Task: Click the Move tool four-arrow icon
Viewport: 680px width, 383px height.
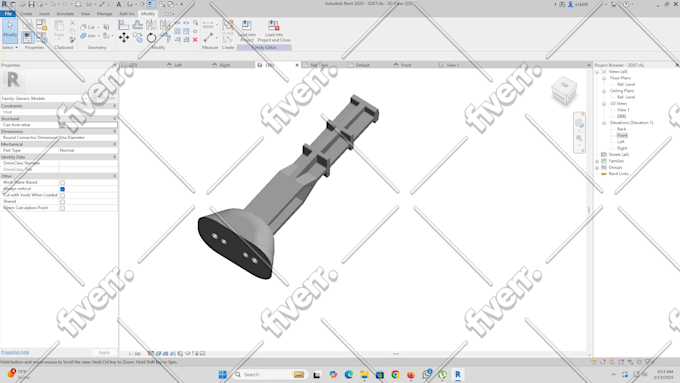Action: point(124,38)
